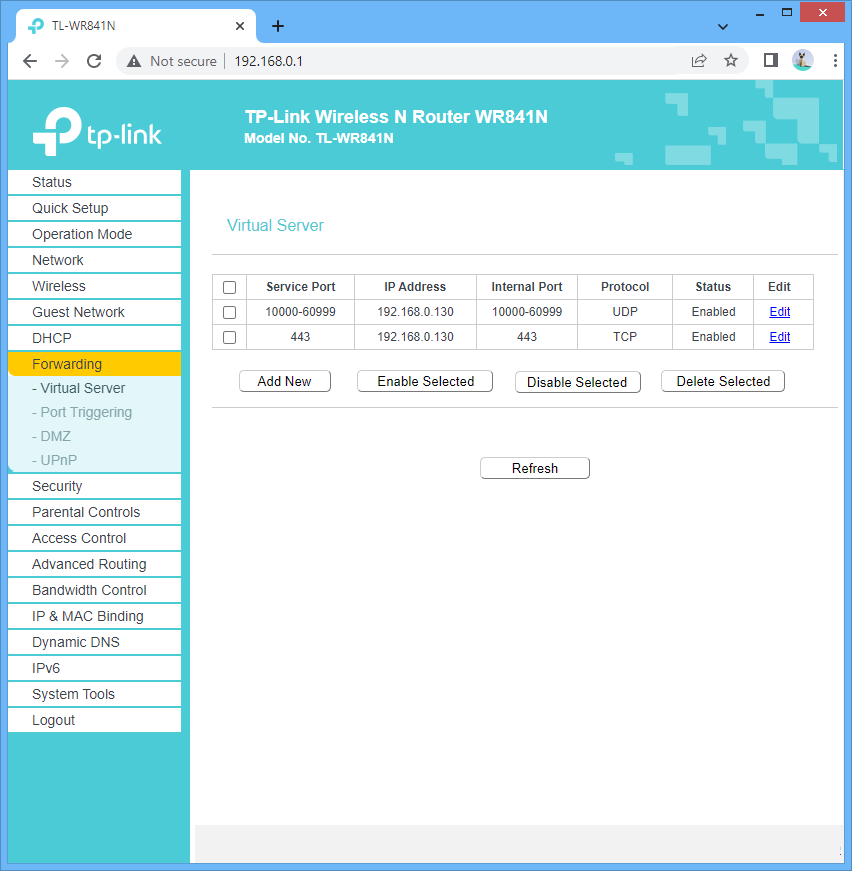Screen dimensions: 852x871
Task: Check the 10000-60999 UDP rule checkbox
Action: (x=229, y=312)
